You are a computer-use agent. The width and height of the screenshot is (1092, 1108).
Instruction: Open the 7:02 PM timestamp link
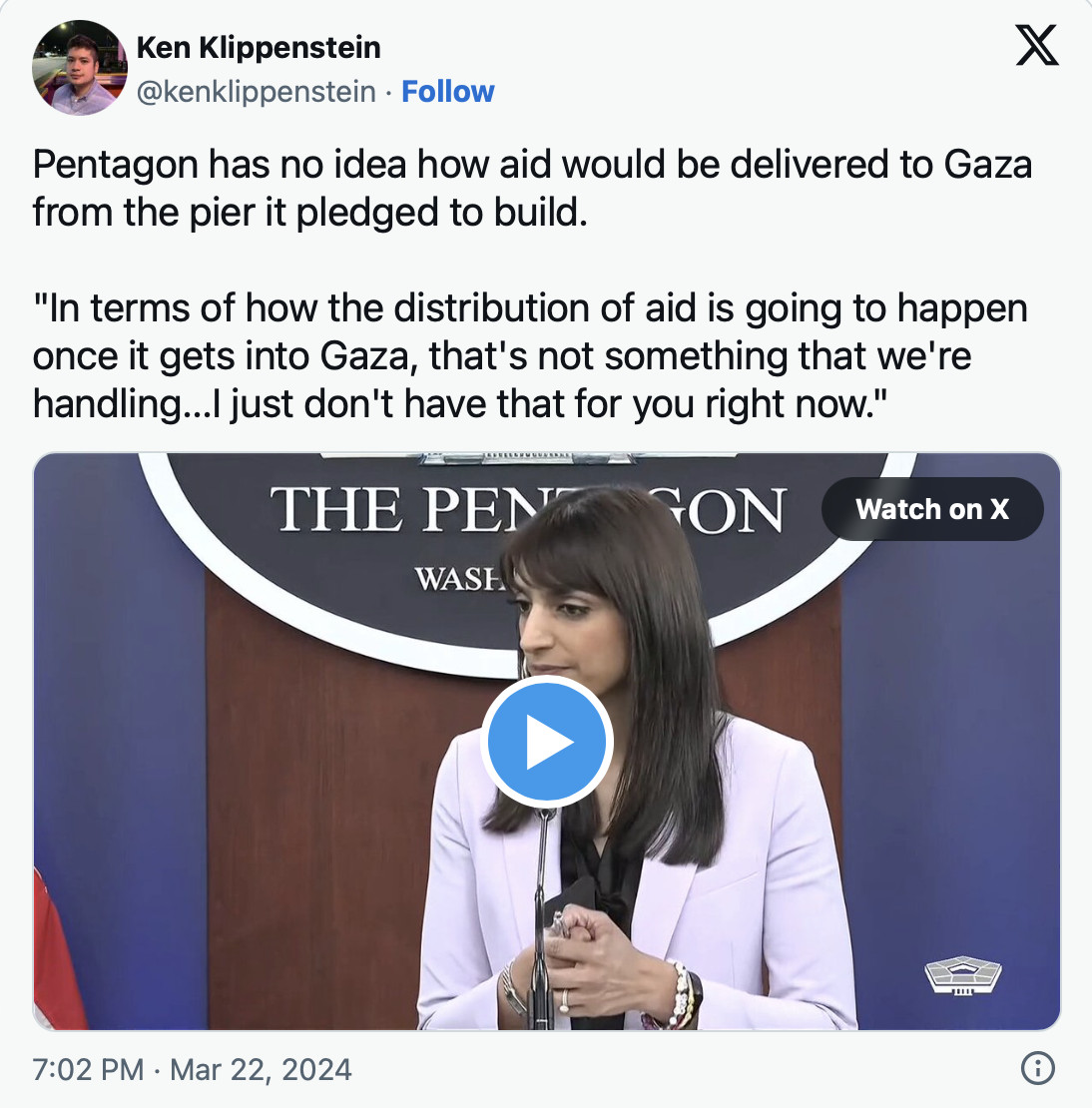click(x=88, y=1070)
